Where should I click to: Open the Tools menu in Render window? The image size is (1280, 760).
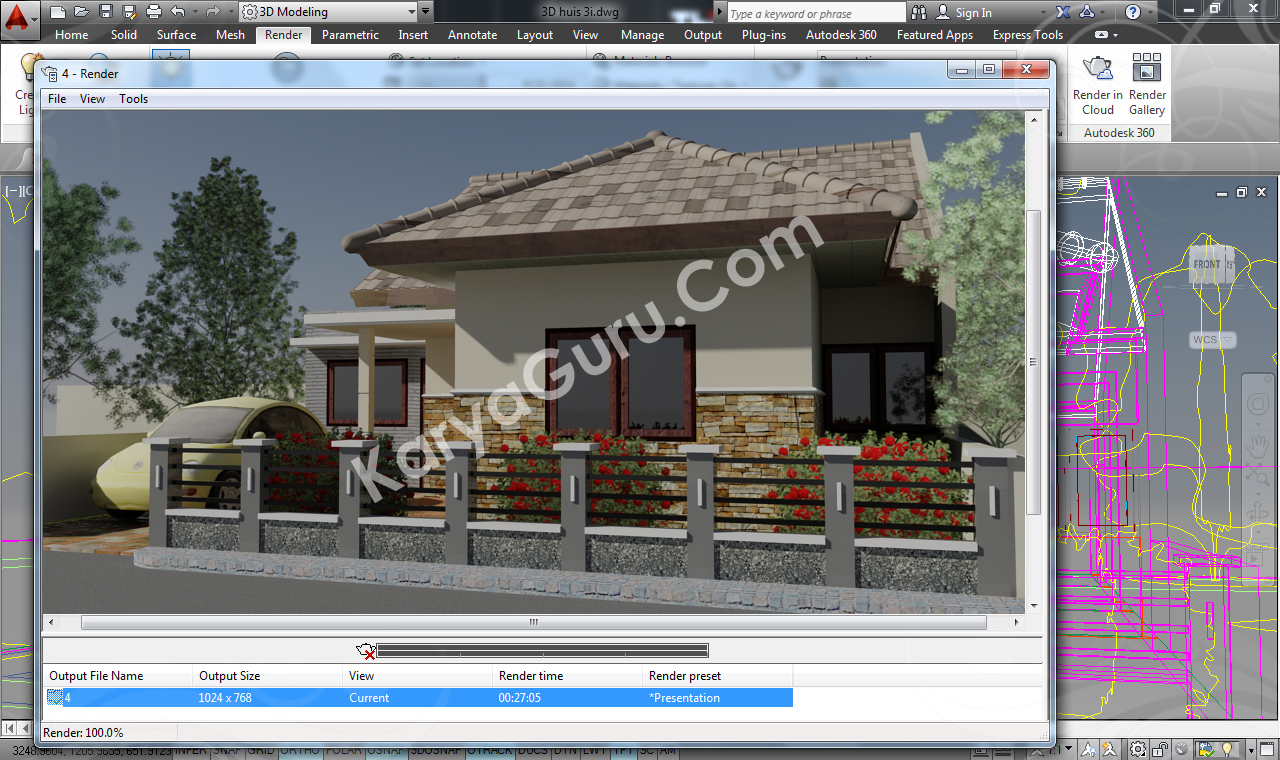click(133, 99)
